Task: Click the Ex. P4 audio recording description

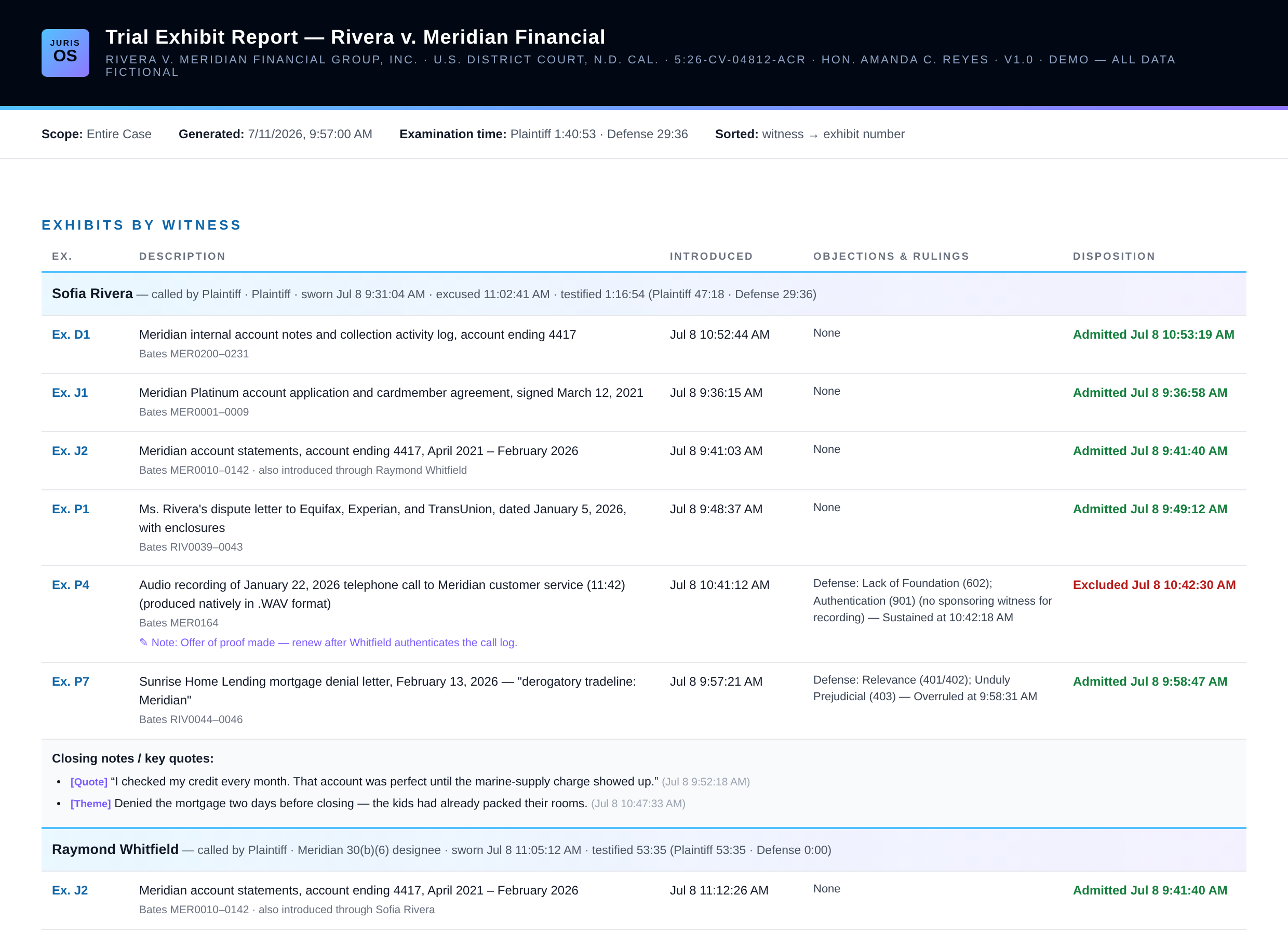Action: [x=382, y=594]
